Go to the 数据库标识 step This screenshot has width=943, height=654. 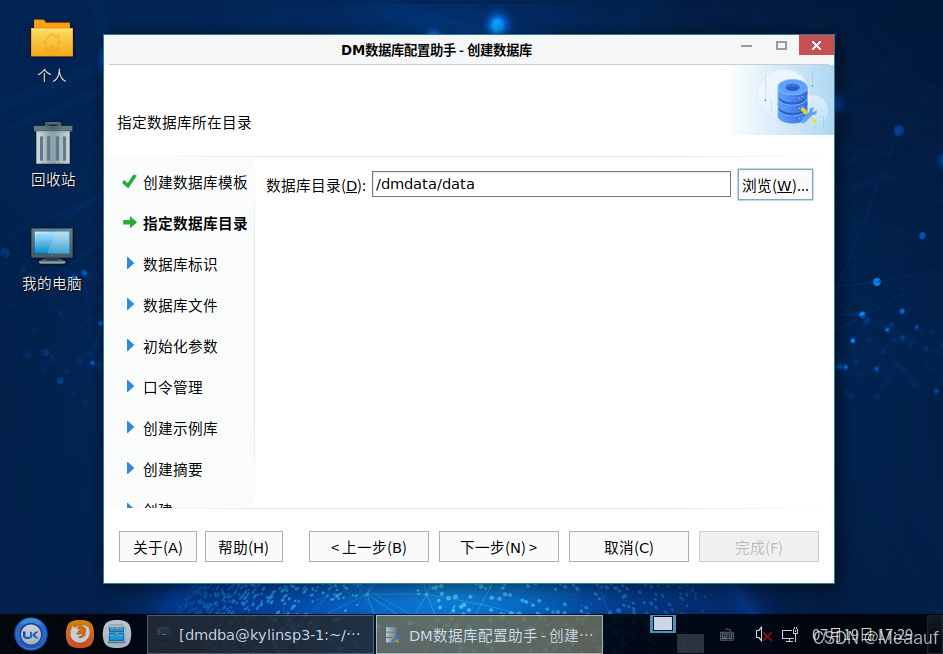coord(180,265)
